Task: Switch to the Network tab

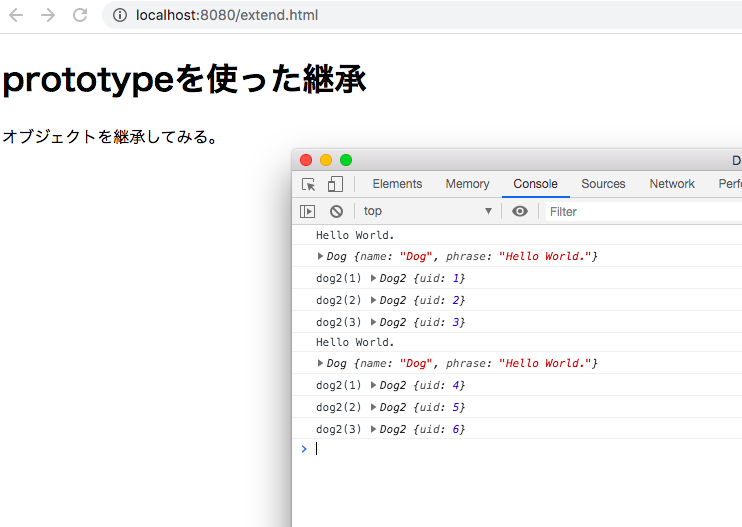Action: [x=671, y=184]
